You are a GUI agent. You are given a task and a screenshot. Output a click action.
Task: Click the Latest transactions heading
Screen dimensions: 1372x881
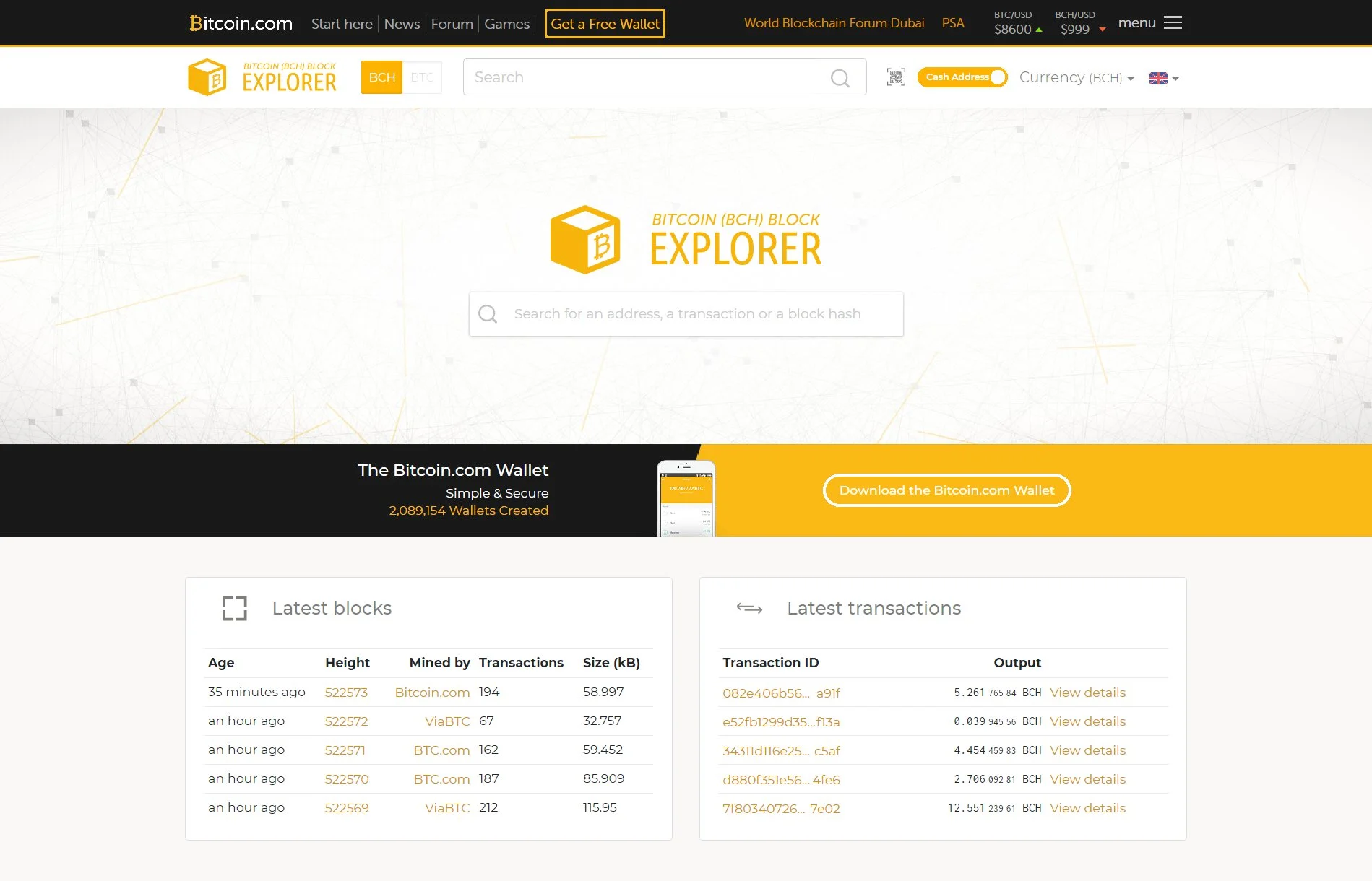[873, 608]
